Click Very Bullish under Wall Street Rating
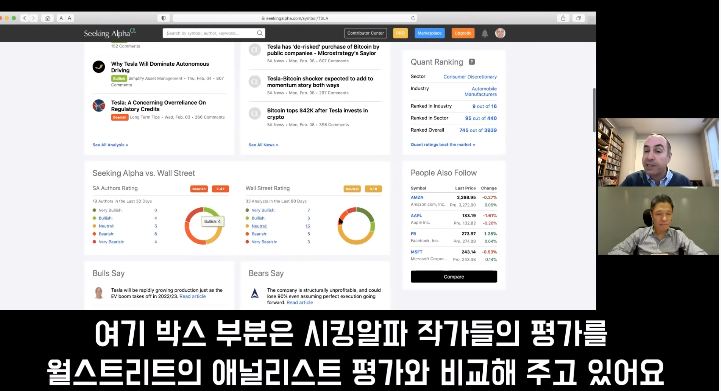721x391 pixels. 263,210
